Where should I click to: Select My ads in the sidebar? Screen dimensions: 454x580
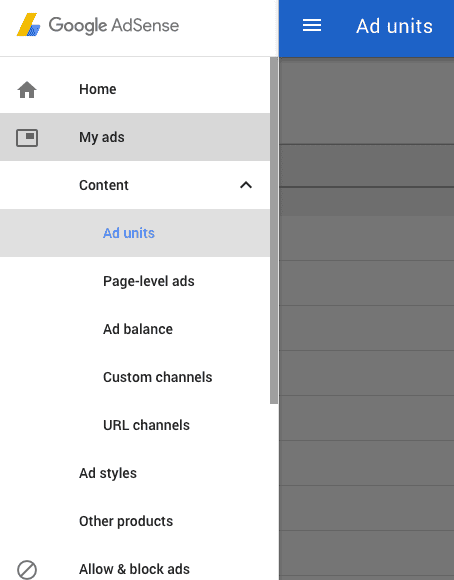[135, 137]
